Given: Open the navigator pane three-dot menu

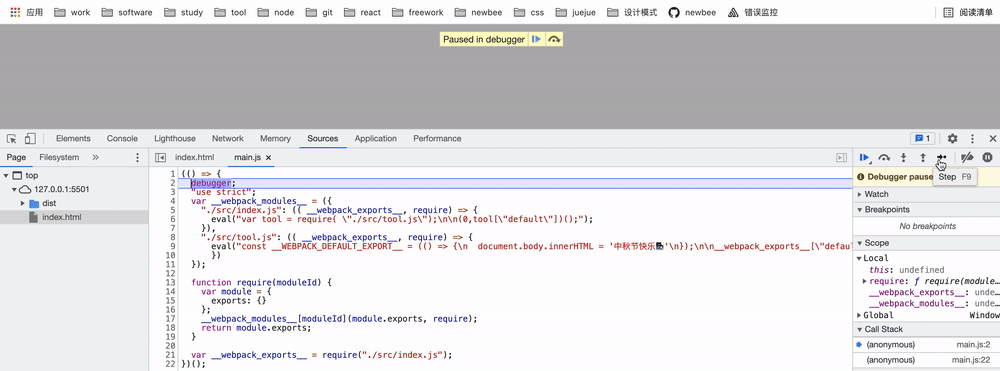Looking at the screenshot, I should 137,157.
